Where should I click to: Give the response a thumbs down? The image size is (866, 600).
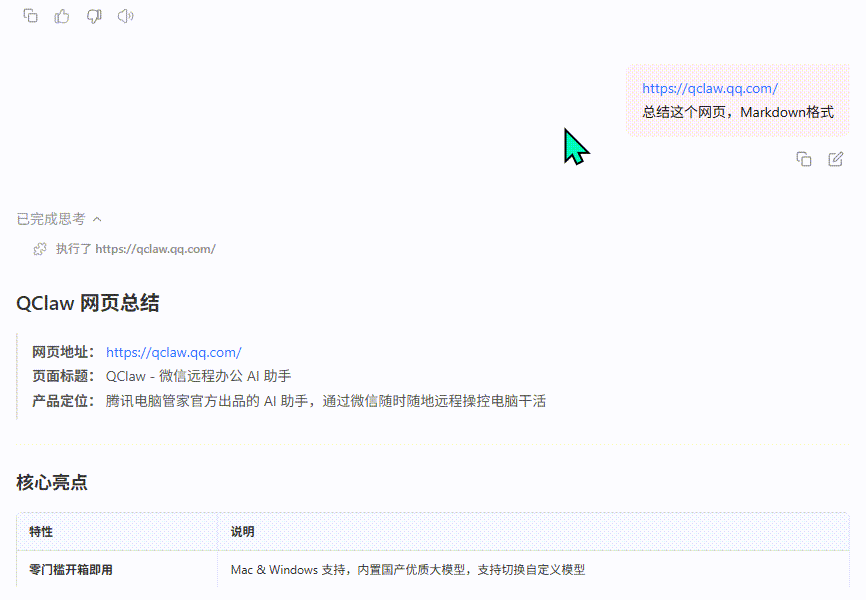tap(93, 15)
